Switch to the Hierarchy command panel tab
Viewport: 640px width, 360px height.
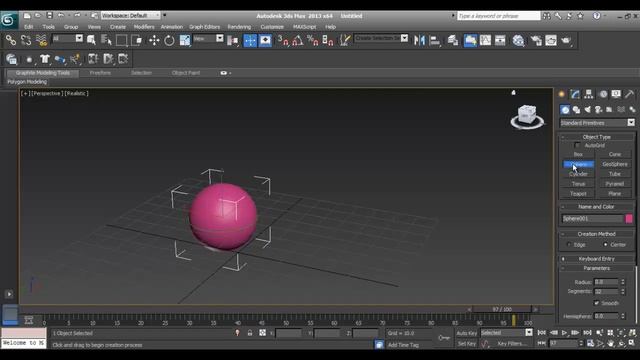589,94
